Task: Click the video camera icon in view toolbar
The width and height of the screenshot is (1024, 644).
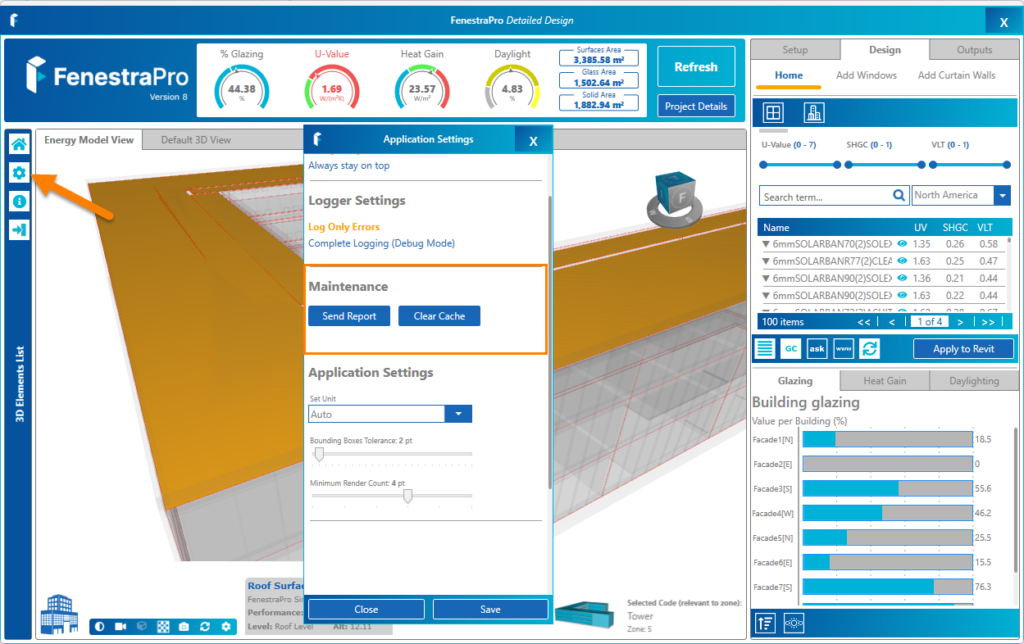Action: pyautogui.click(x=120, y=626)
